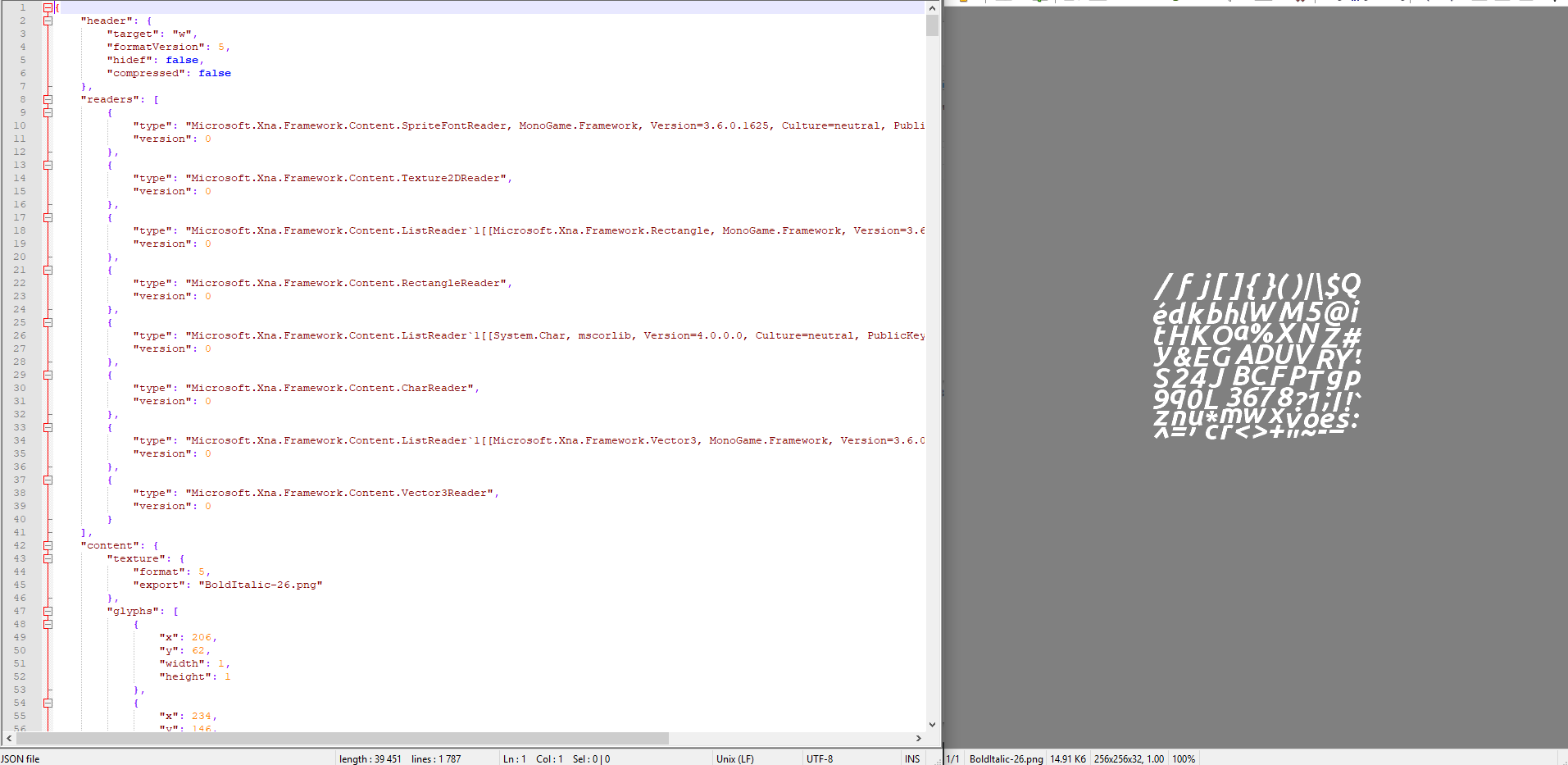This screenshot has height=765, width=1568.
Task: Click the horizontal scrollbar thumb
Action: pyautogui.click(x=343, y=738)
